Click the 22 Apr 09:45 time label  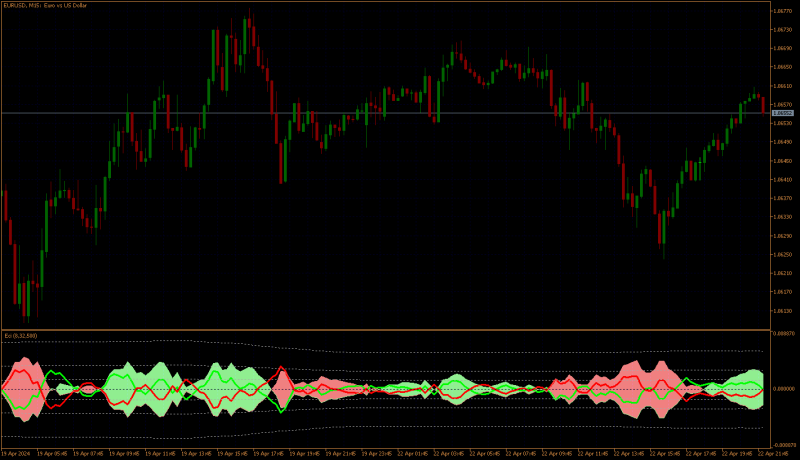tap(557, 453)
